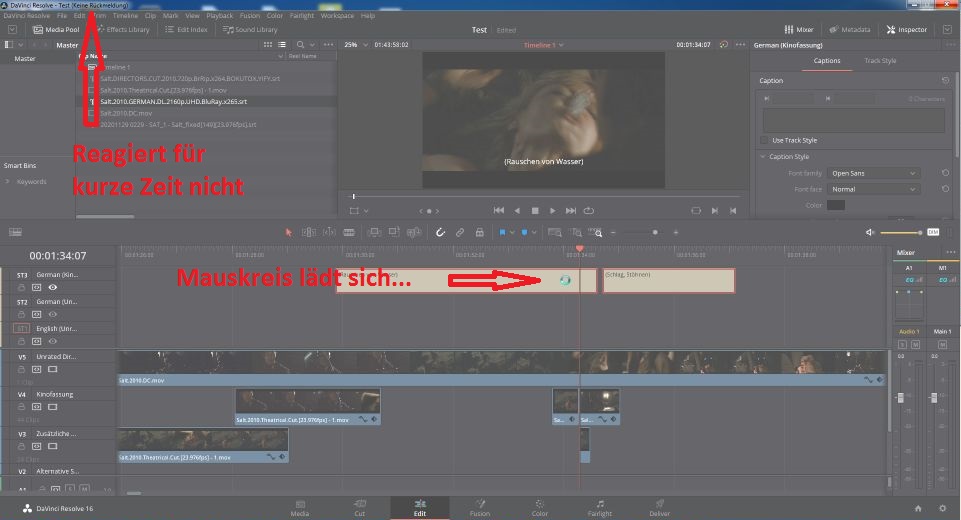Switch to the Deliver page

point(659,508)
